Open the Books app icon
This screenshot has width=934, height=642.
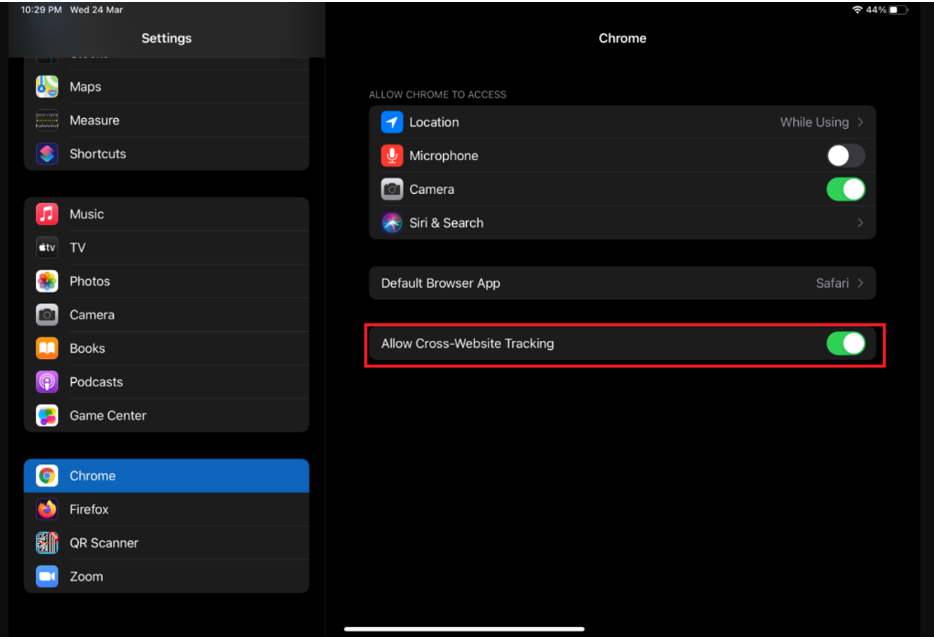[47, 348]
